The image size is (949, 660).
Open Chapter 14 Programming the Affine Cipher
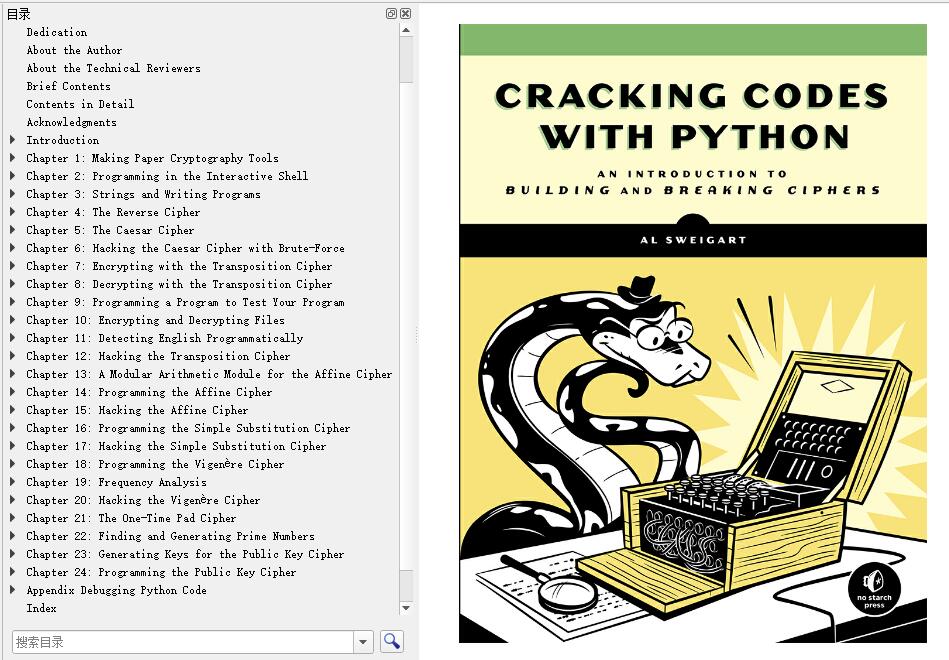149,392
